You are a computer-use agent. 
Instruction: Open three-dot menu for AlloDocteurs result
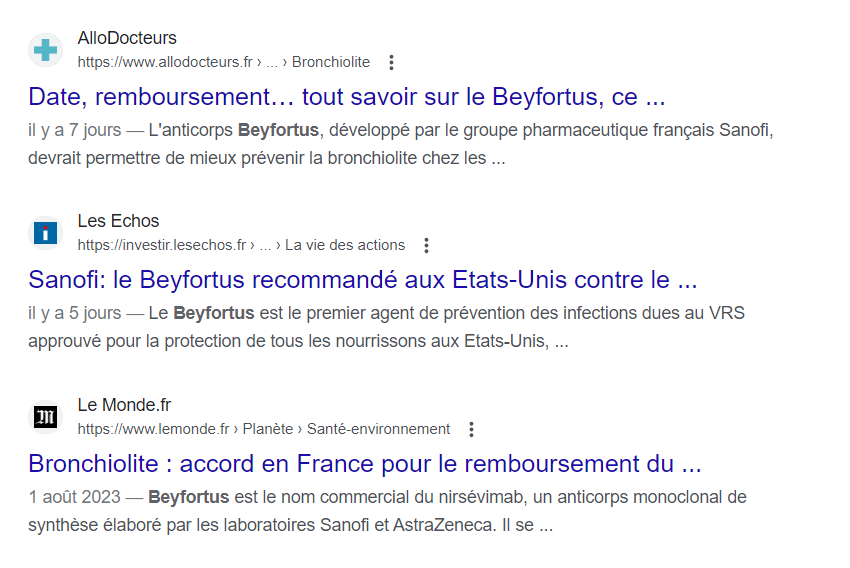[391, 62]
